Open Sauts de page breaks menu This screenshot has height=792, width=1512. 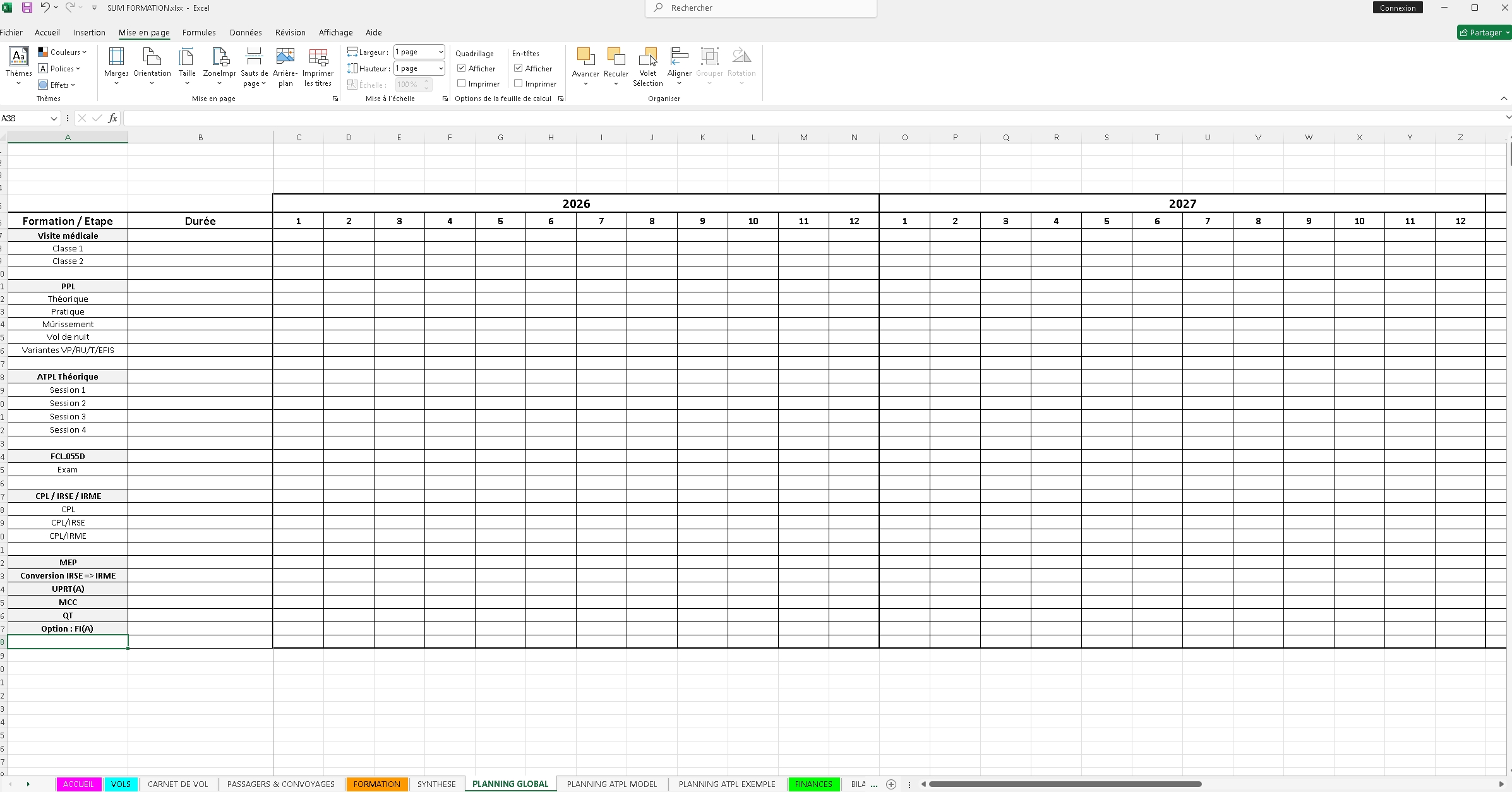pos(254,66)
